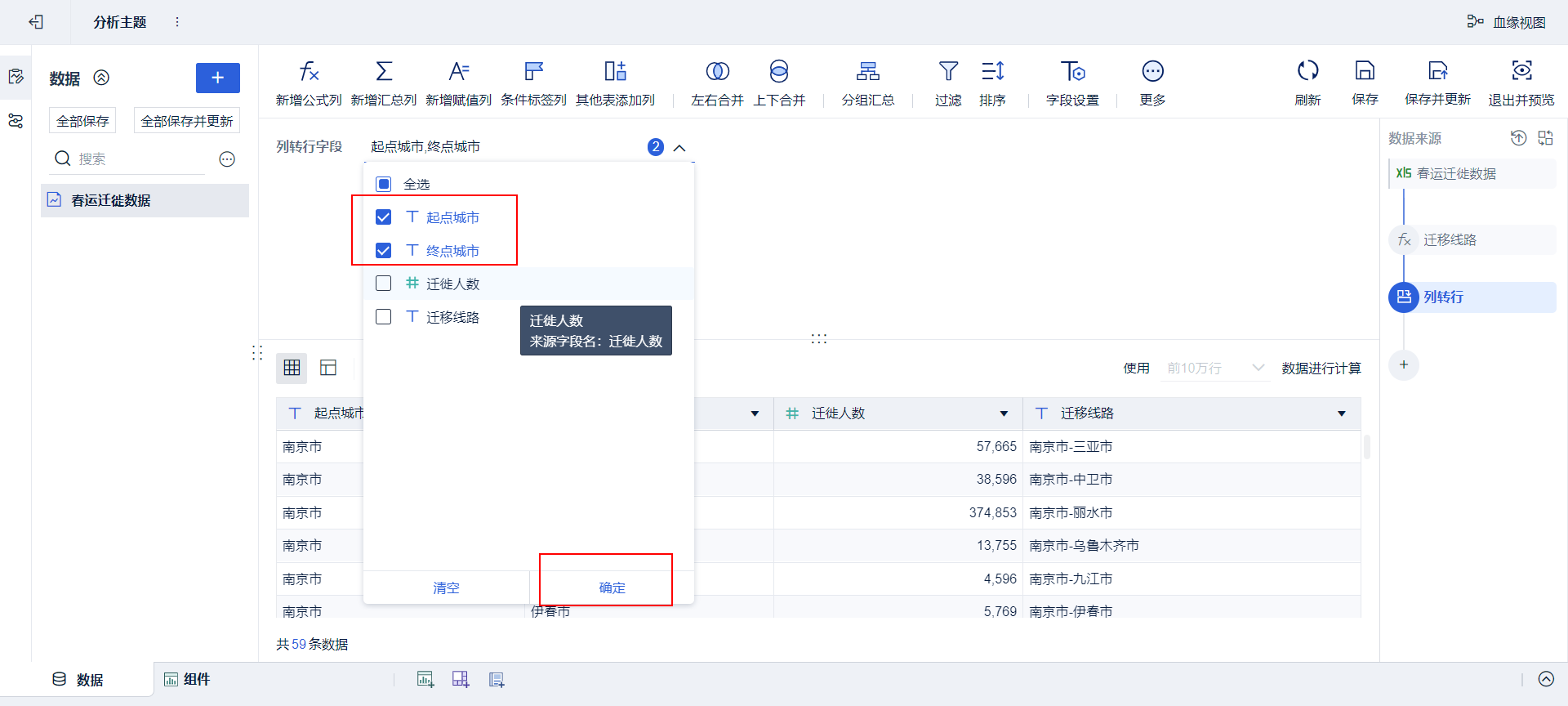Uncheck the 终点城市 checkbox
Screen dimensions: 1568x706
tap(384, 250)
